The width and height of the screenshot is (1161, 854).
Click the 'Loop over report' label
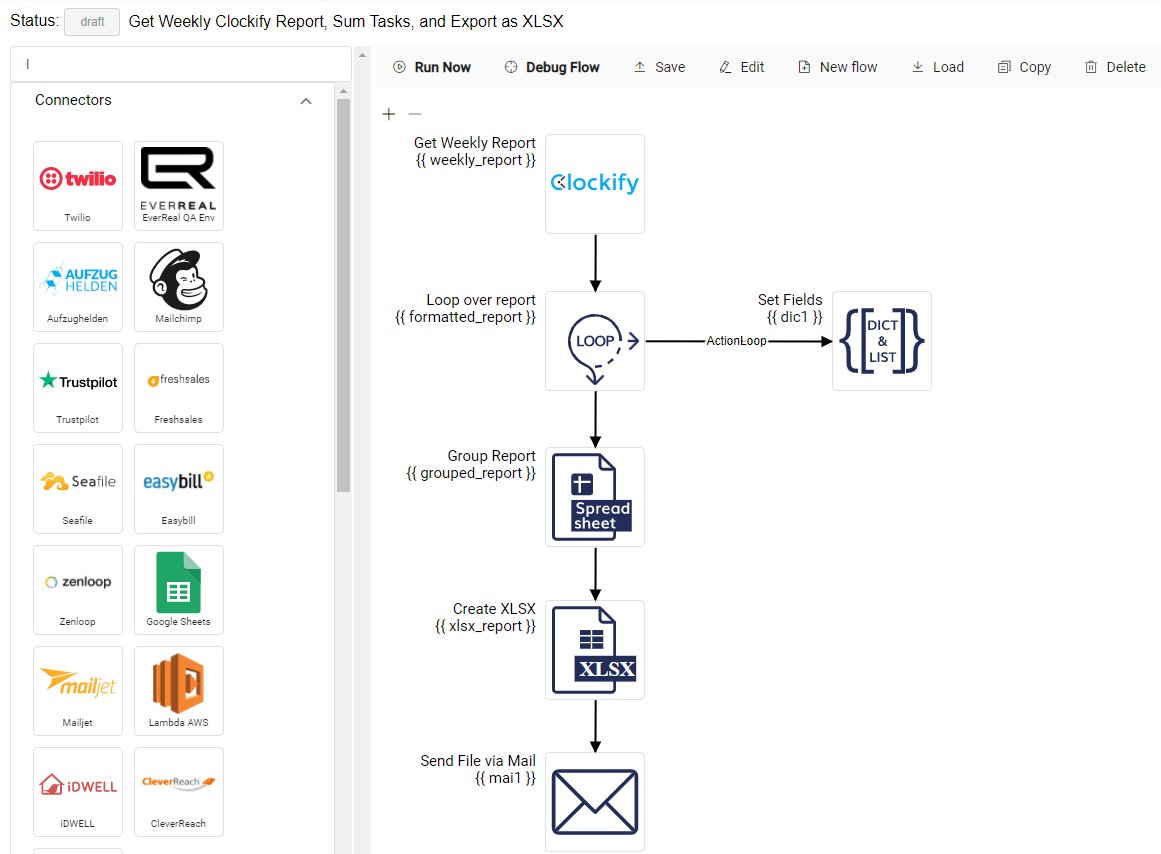pos(481,300)
